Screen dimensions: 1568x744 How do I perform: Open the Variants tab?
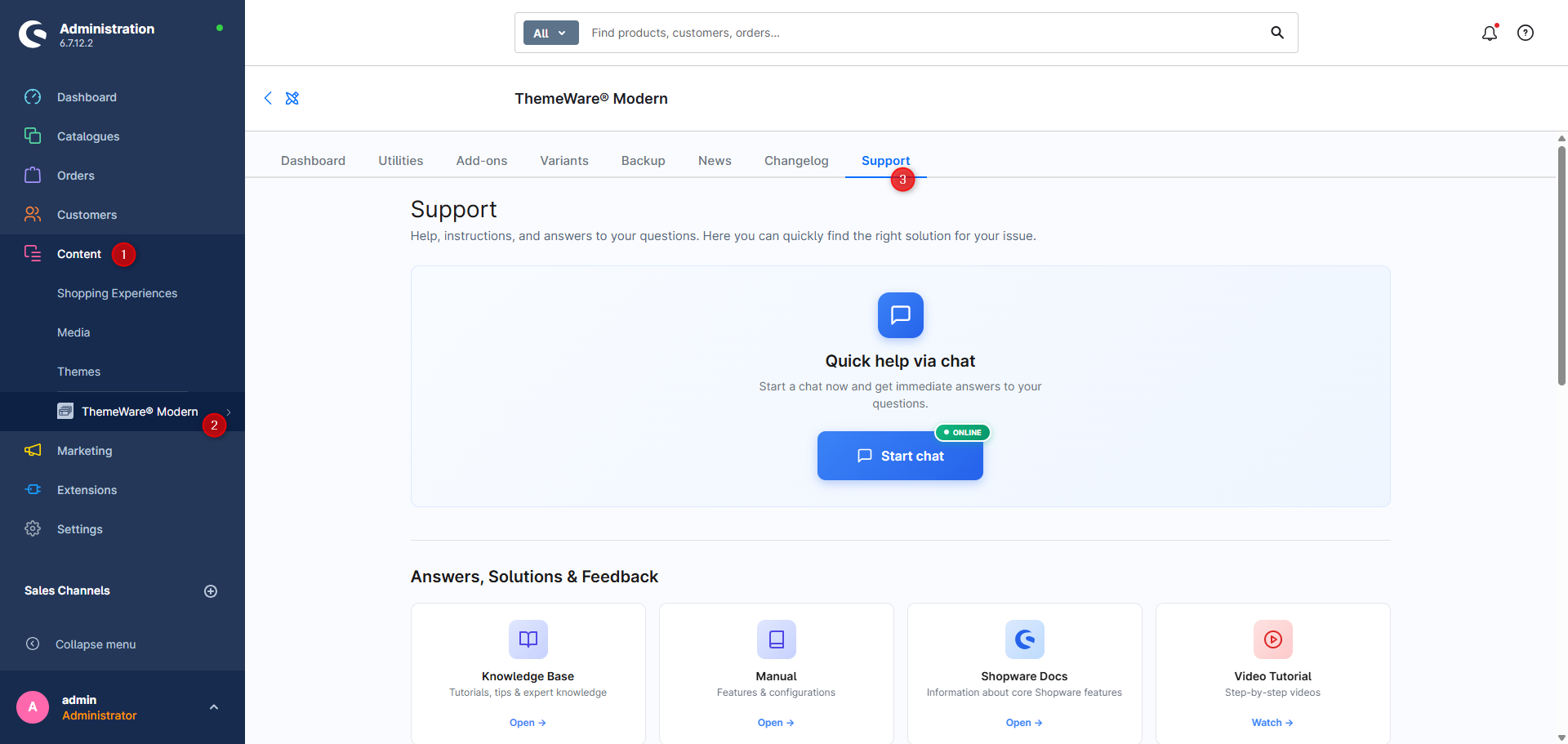tap(564, 161)
